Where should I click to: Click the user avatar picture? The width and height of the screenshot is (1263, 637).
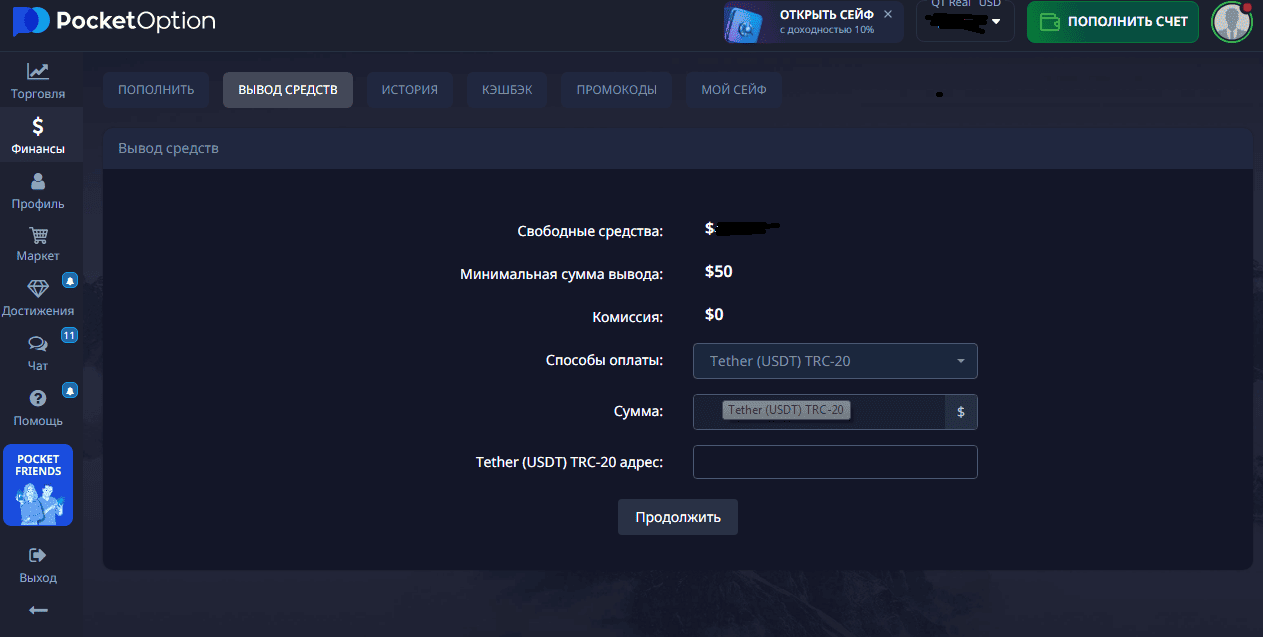(1231, 22)
